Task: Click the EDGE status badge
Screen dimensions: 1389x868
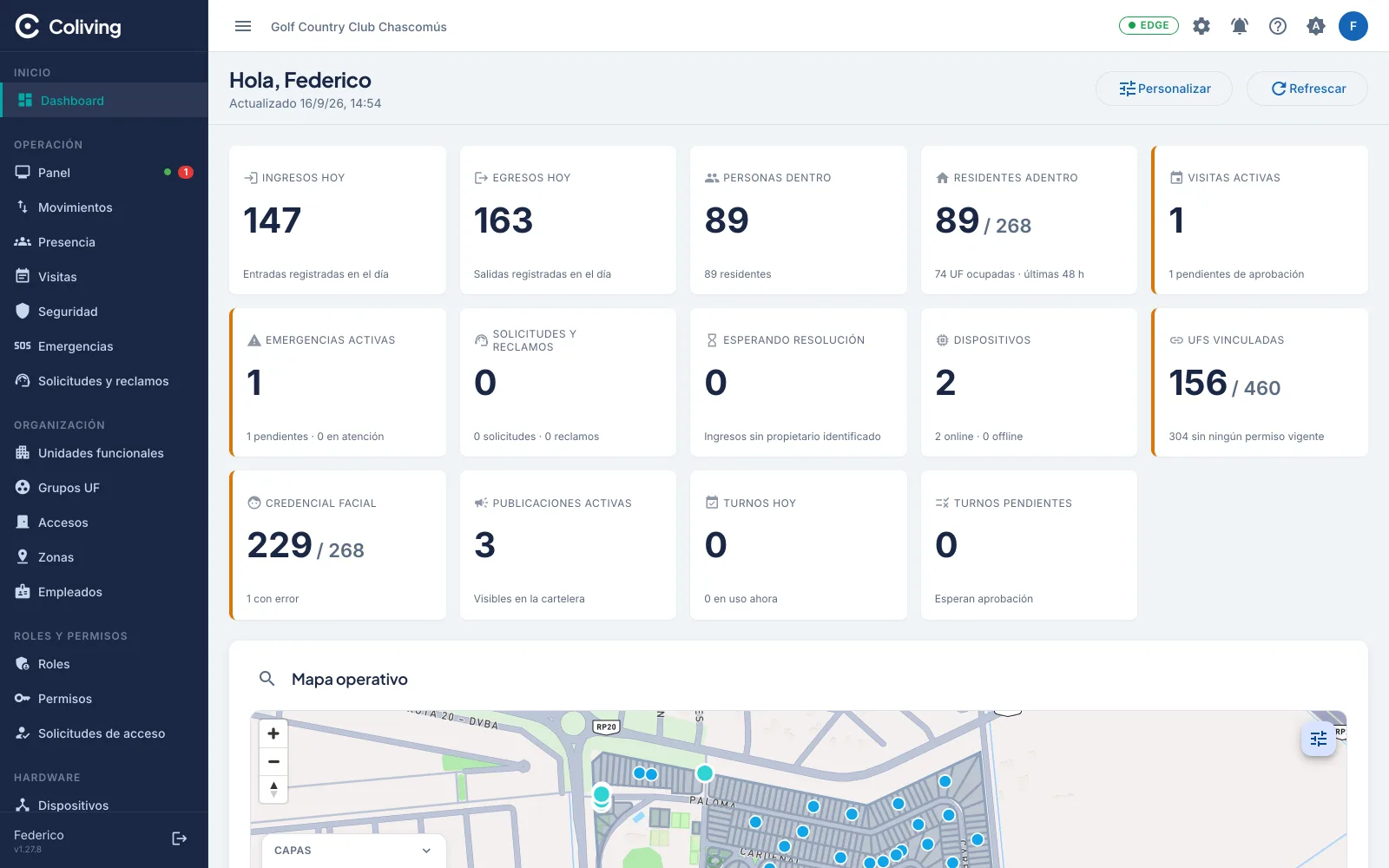Action: 1149,25
